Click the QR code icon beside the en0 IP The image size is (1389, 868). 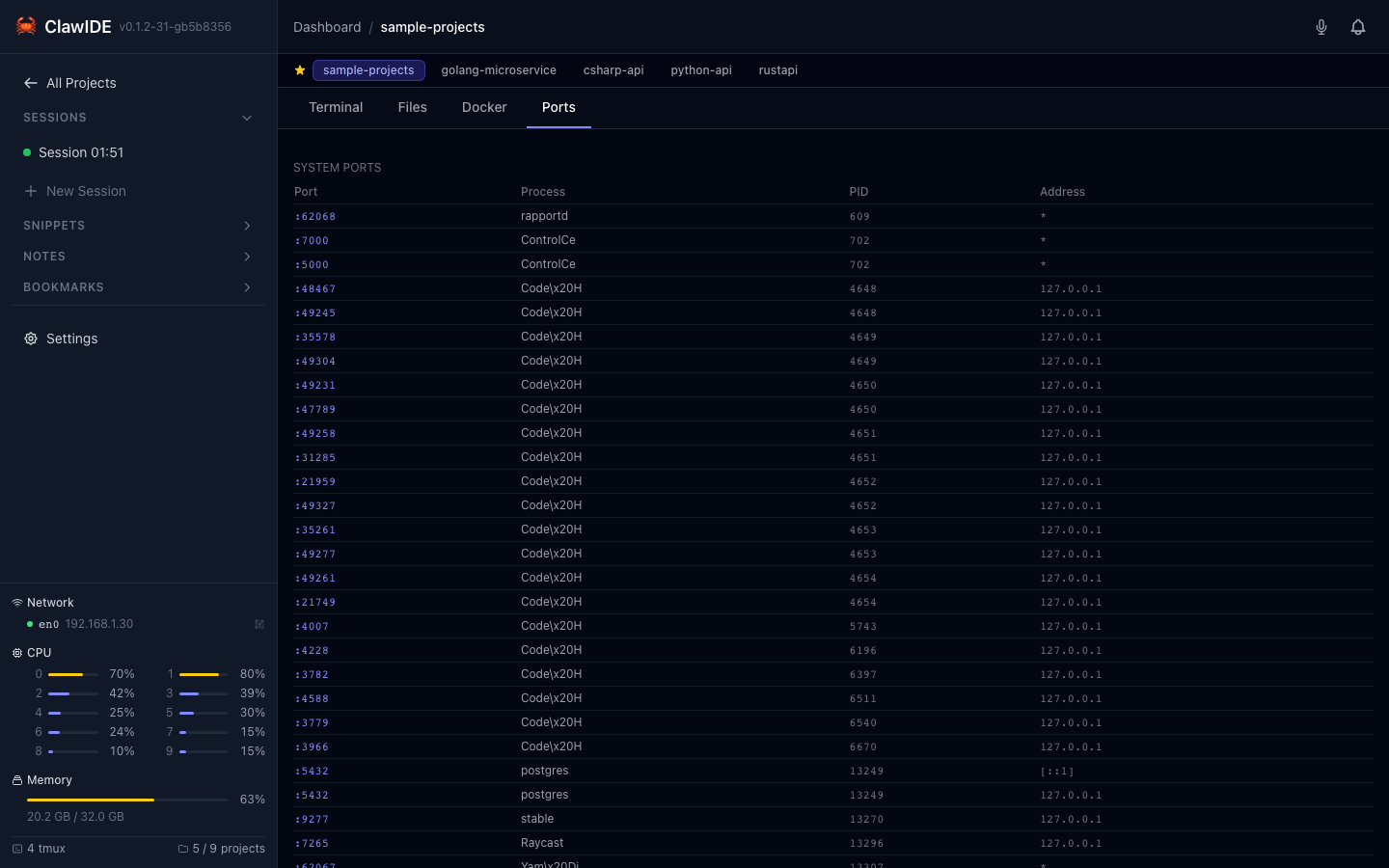coord(259,624)
